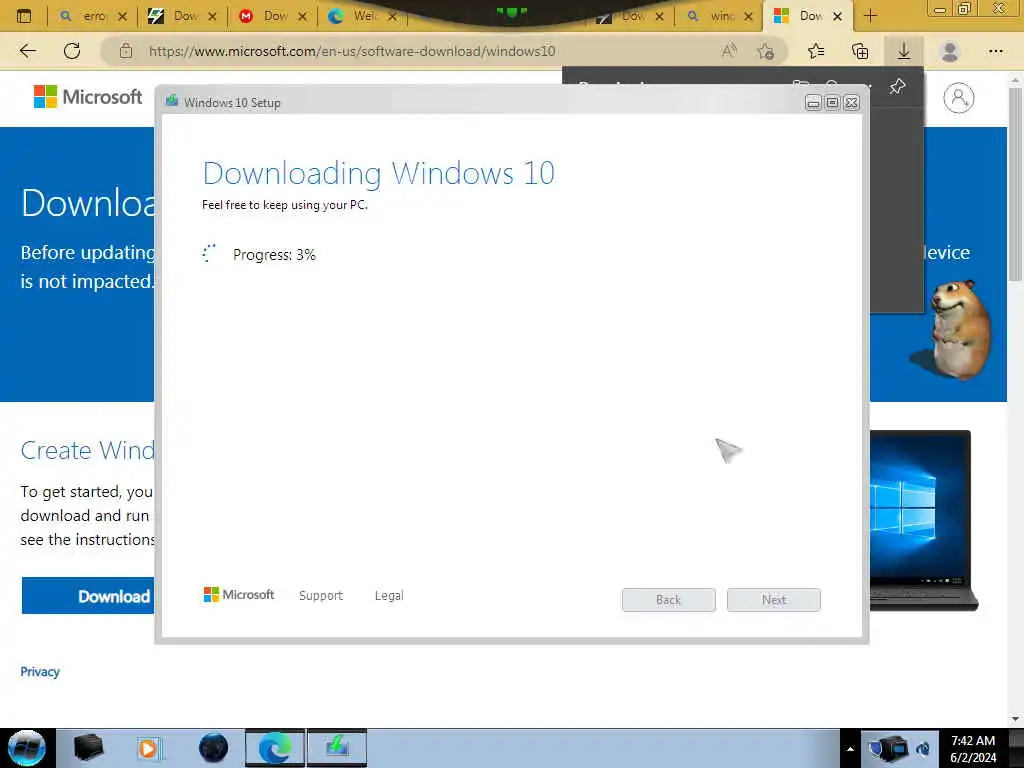Open a new browser tab
The image size is (1024, 768).
pos(870,16)
